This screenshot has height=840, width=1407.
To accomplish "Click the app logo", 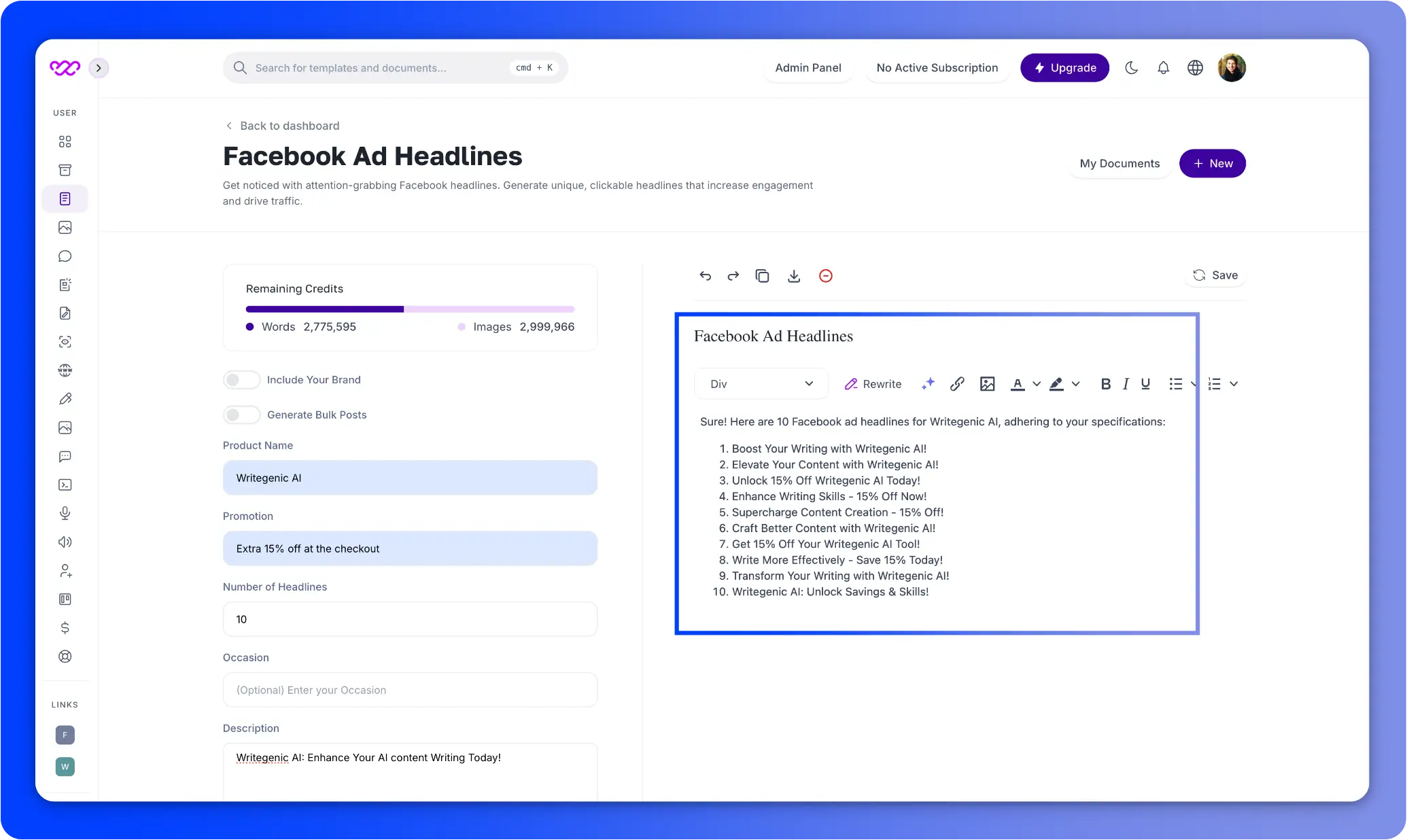I will click(x=65, y=68).
